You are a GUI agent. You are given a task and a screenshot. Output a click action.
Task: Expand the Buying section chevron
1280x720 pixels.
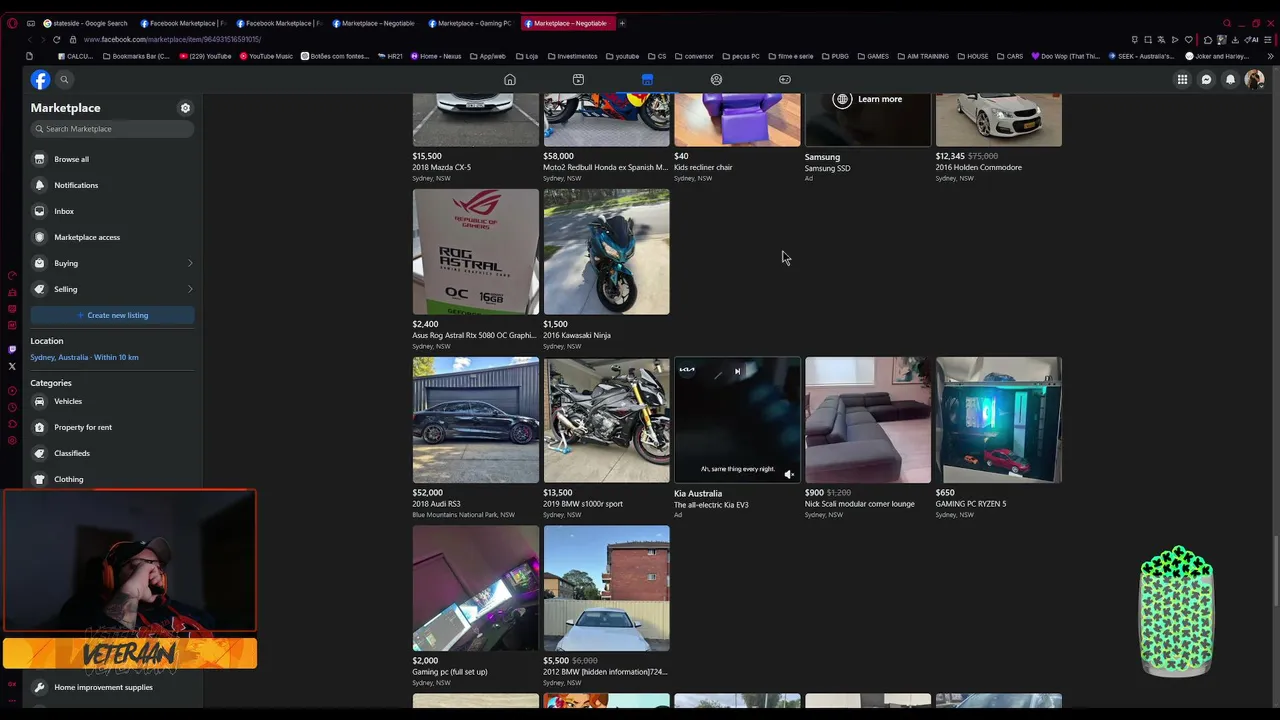189,263
